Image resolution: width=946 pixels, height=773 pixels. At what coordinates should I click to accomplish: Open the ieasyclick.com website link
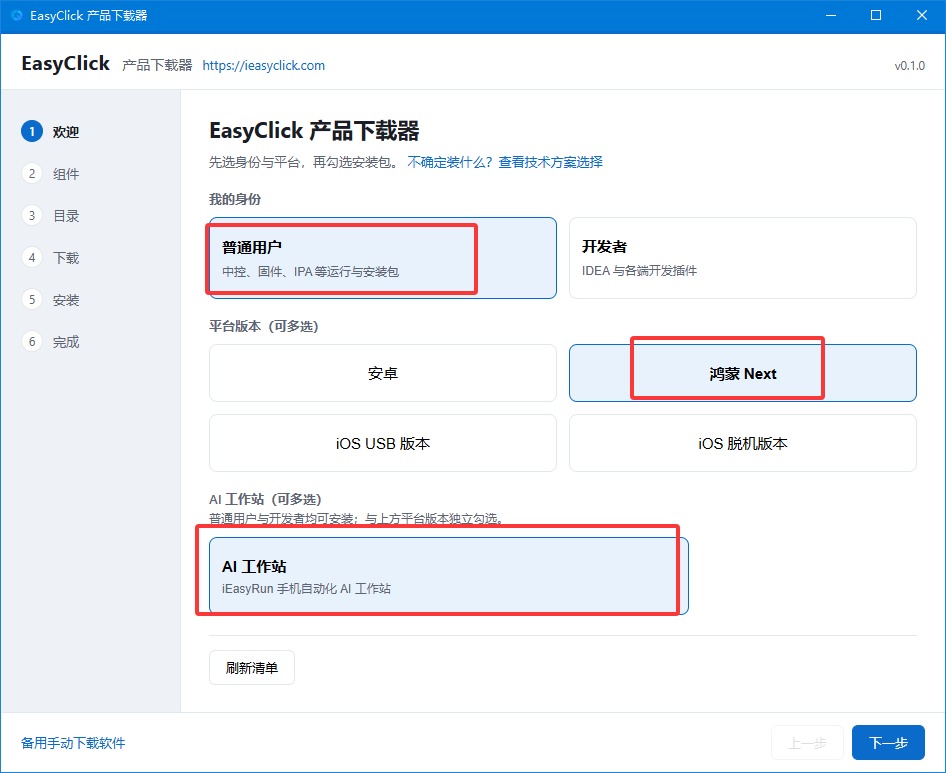click(x=264, y=65)
